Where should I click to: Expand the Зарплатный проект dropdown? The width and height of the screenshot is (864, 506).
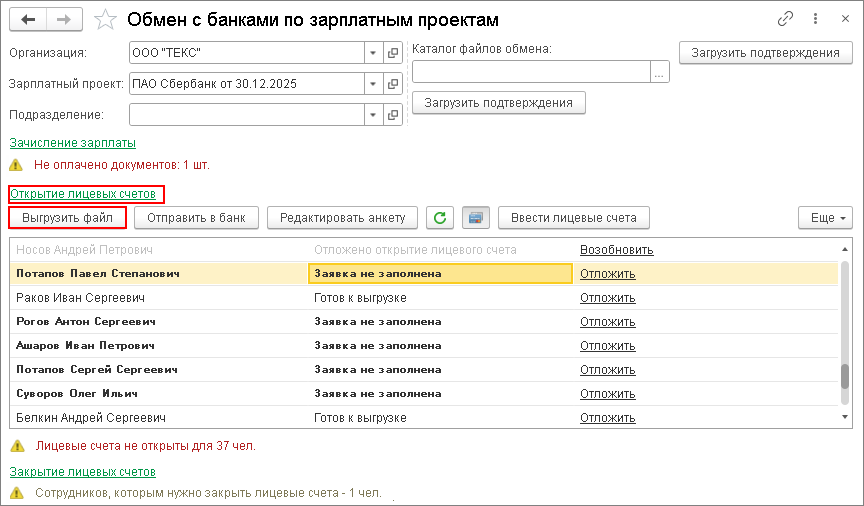(x=372, y=84)
